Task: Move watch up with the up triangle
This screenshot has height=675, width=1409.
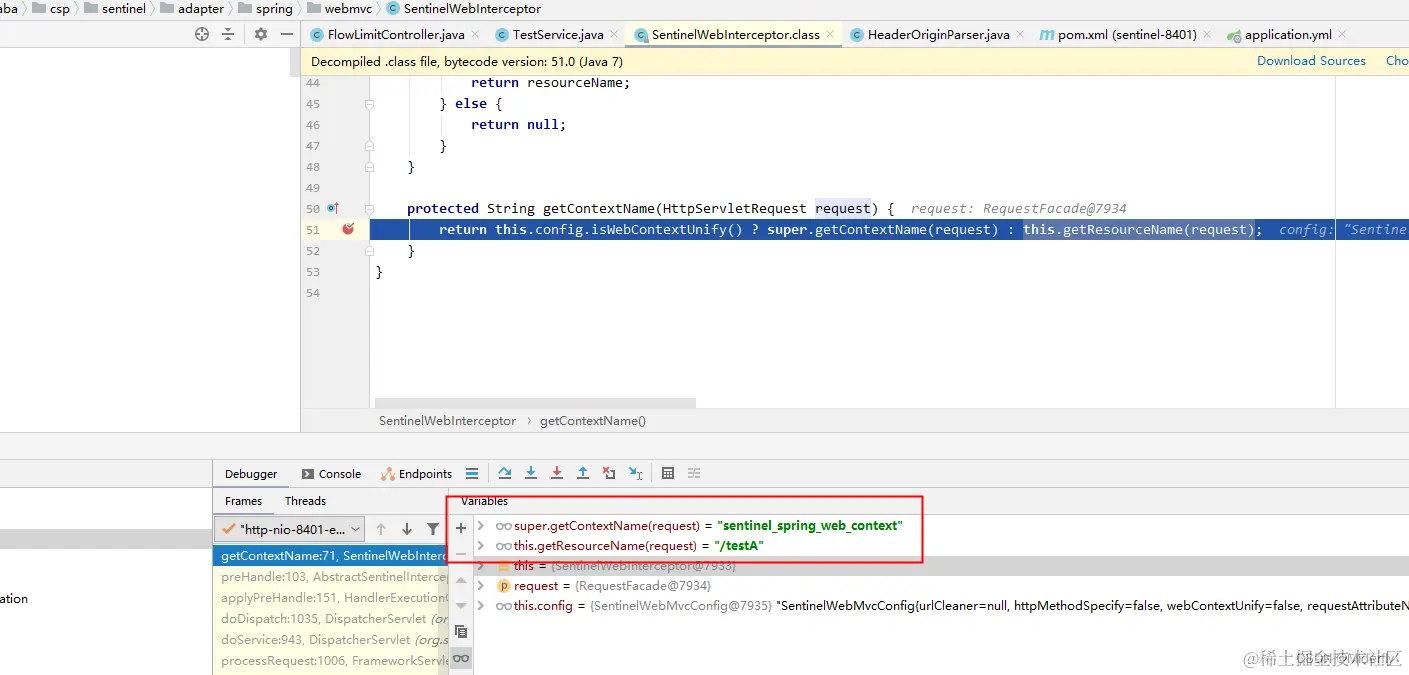Action: 461,580
